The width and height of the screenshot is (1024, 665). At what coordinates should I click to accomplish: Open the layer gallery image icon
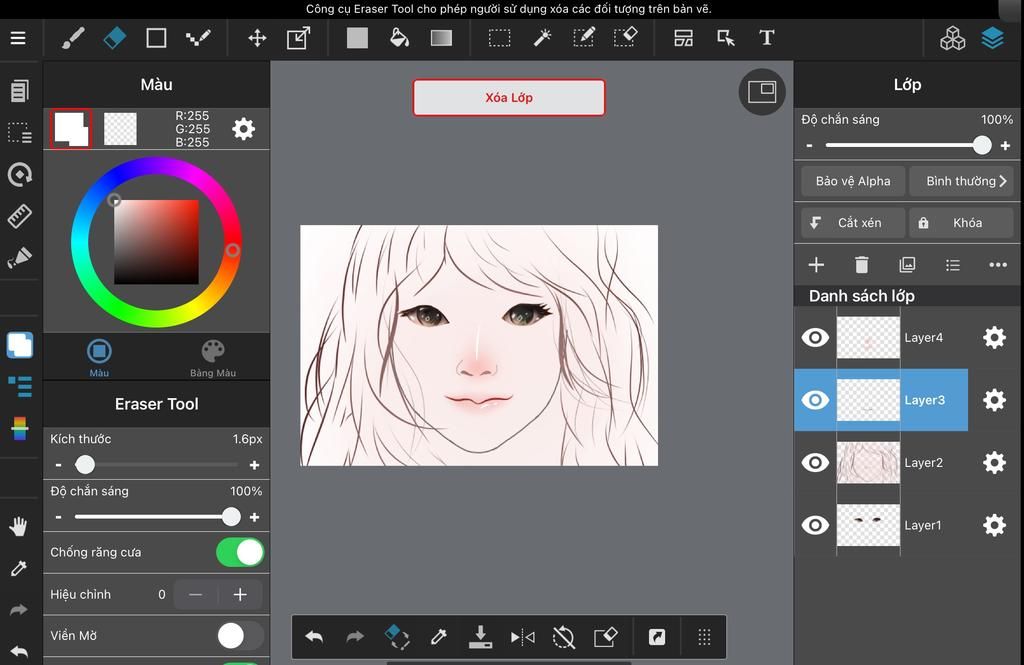click(x=907, y=265)
